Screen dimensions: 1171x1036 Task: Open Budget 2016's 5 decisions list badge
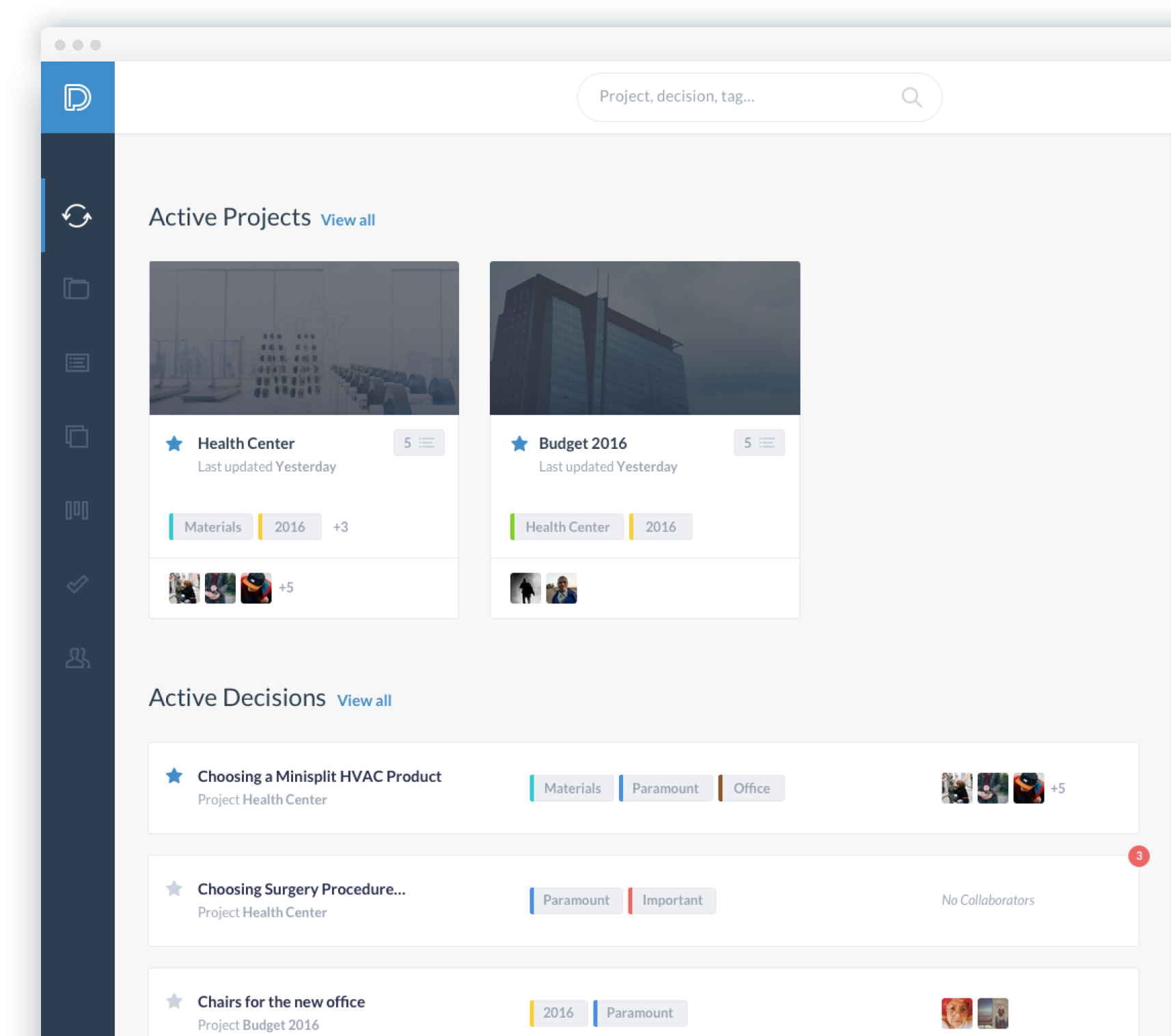(x=759, y=443)
